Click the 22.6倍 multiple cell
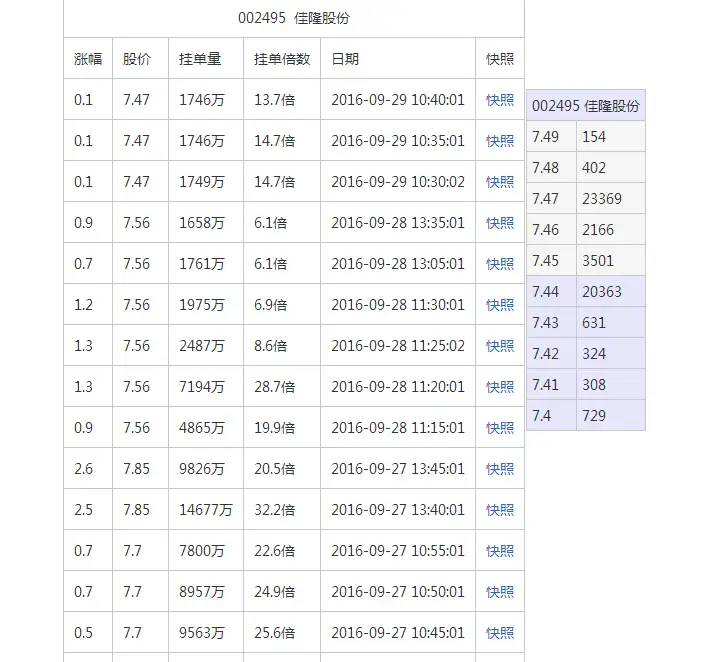The height and width of the screenshot is (662, 713). (x=282, y=551)
